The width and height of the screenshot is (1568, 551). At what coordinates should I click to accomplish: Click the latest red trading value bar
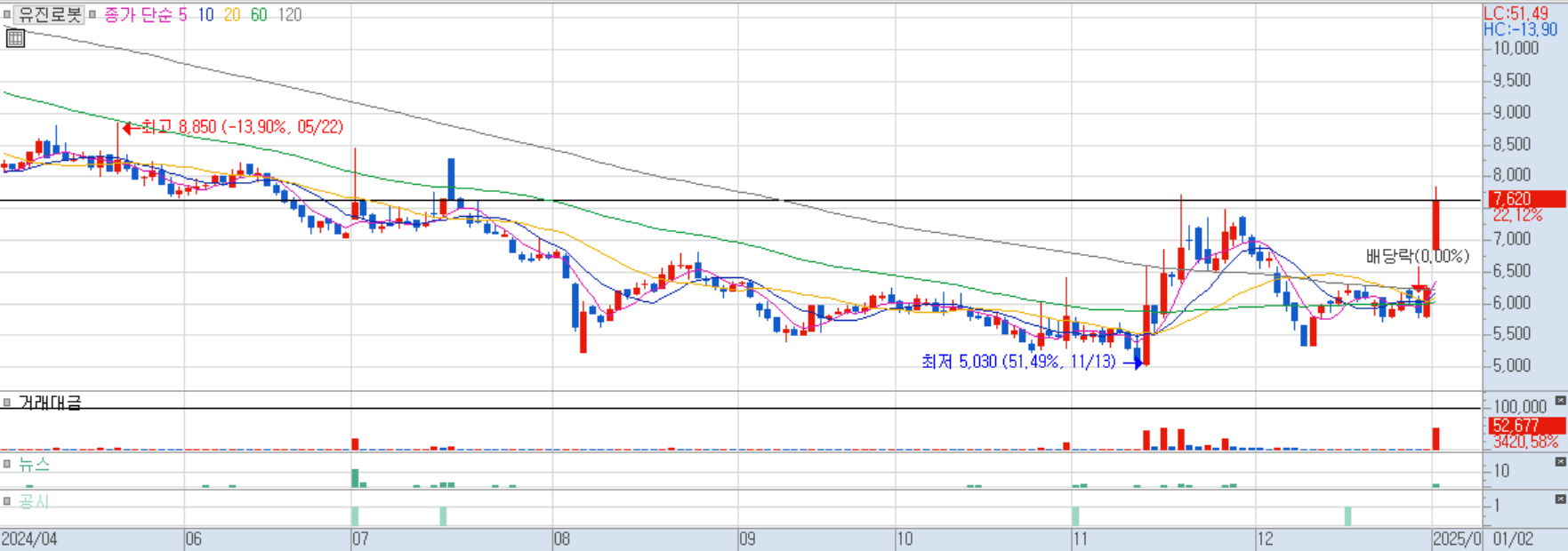click(1435, 439)
